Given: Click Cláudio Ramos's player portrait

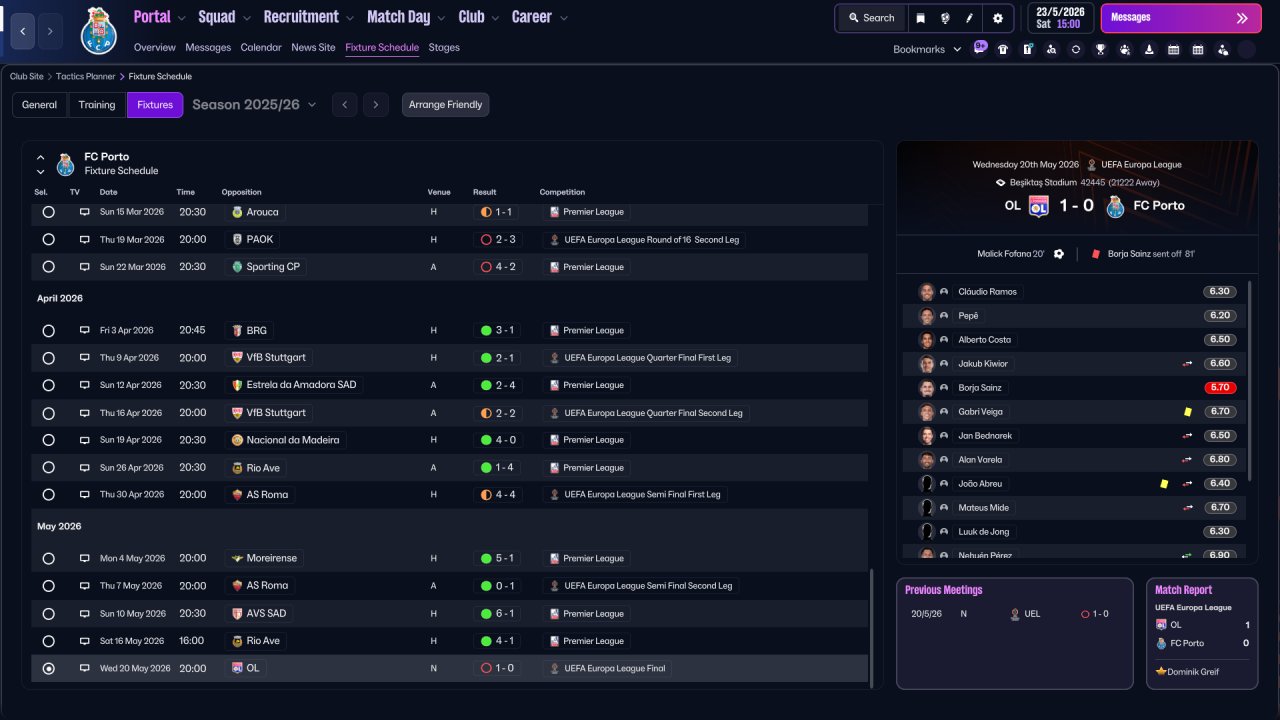Looking at the screenshot, I should pyautogui.click(x=927, y=292).
